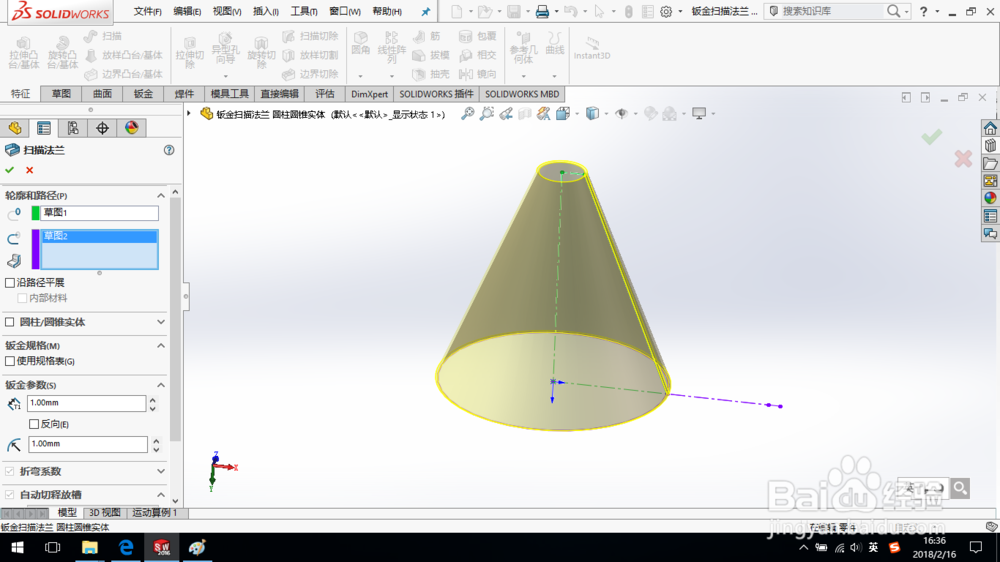The width and height of the screenshot is (1000, 562).
Task: Expand 圆柱/圆锥实体 section
Action: pyautogui.click(x=161, y=322)
